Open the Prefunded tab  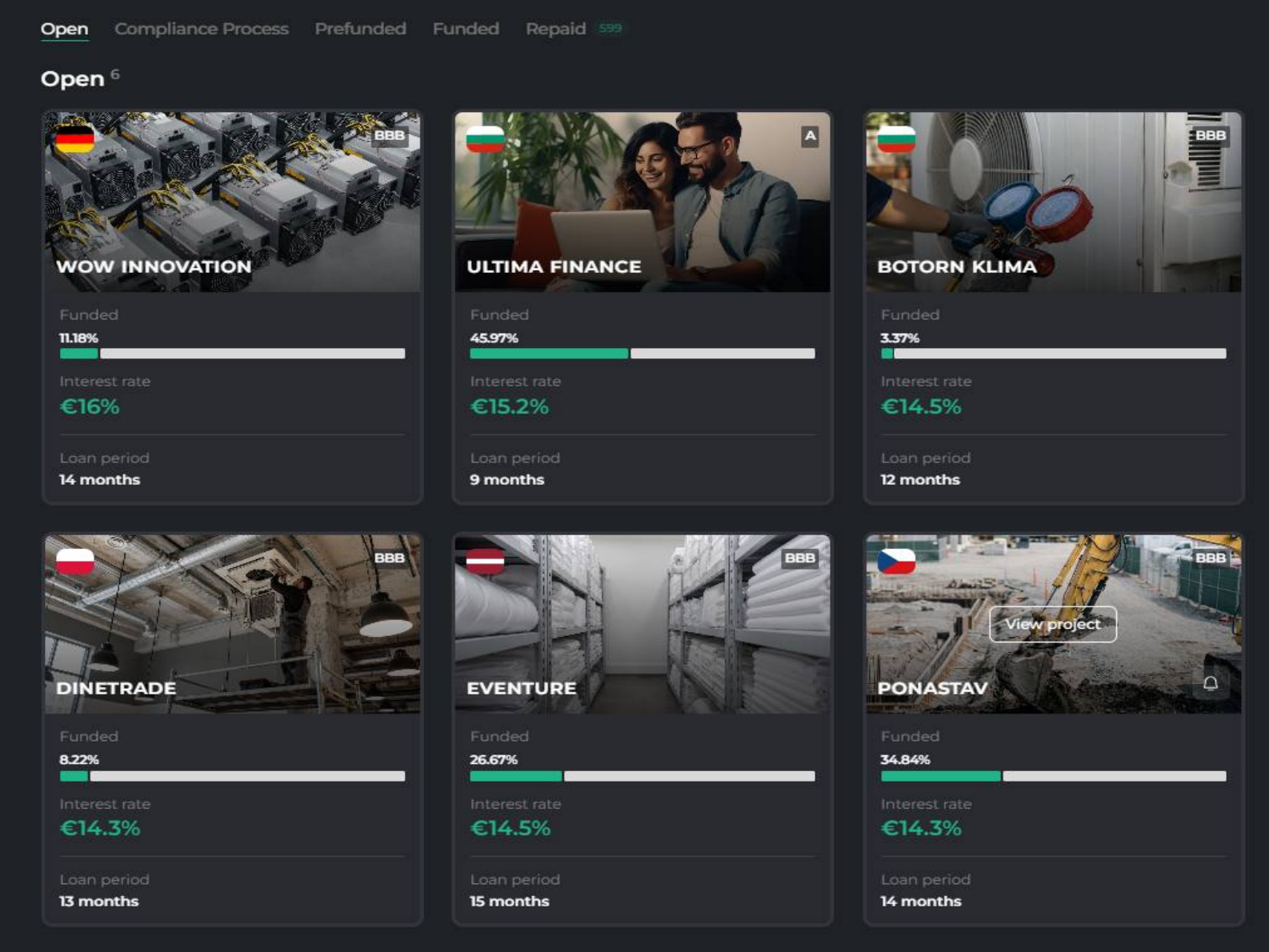(x=360, y=29)
